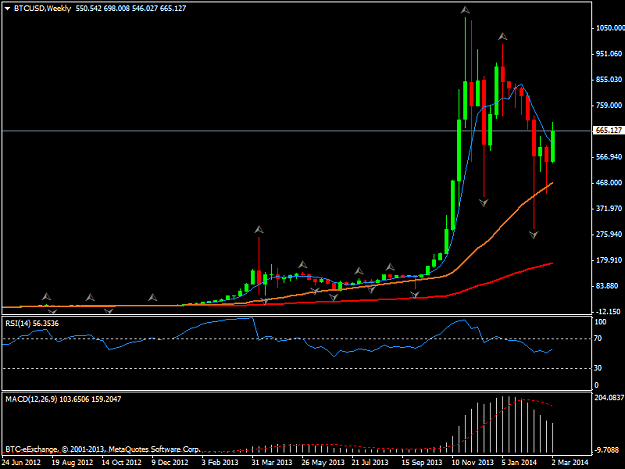The height and width of the screenshot is (469, 625).
Task: Click the 10 Nov 2013 date label
Action: click(472, 462)
